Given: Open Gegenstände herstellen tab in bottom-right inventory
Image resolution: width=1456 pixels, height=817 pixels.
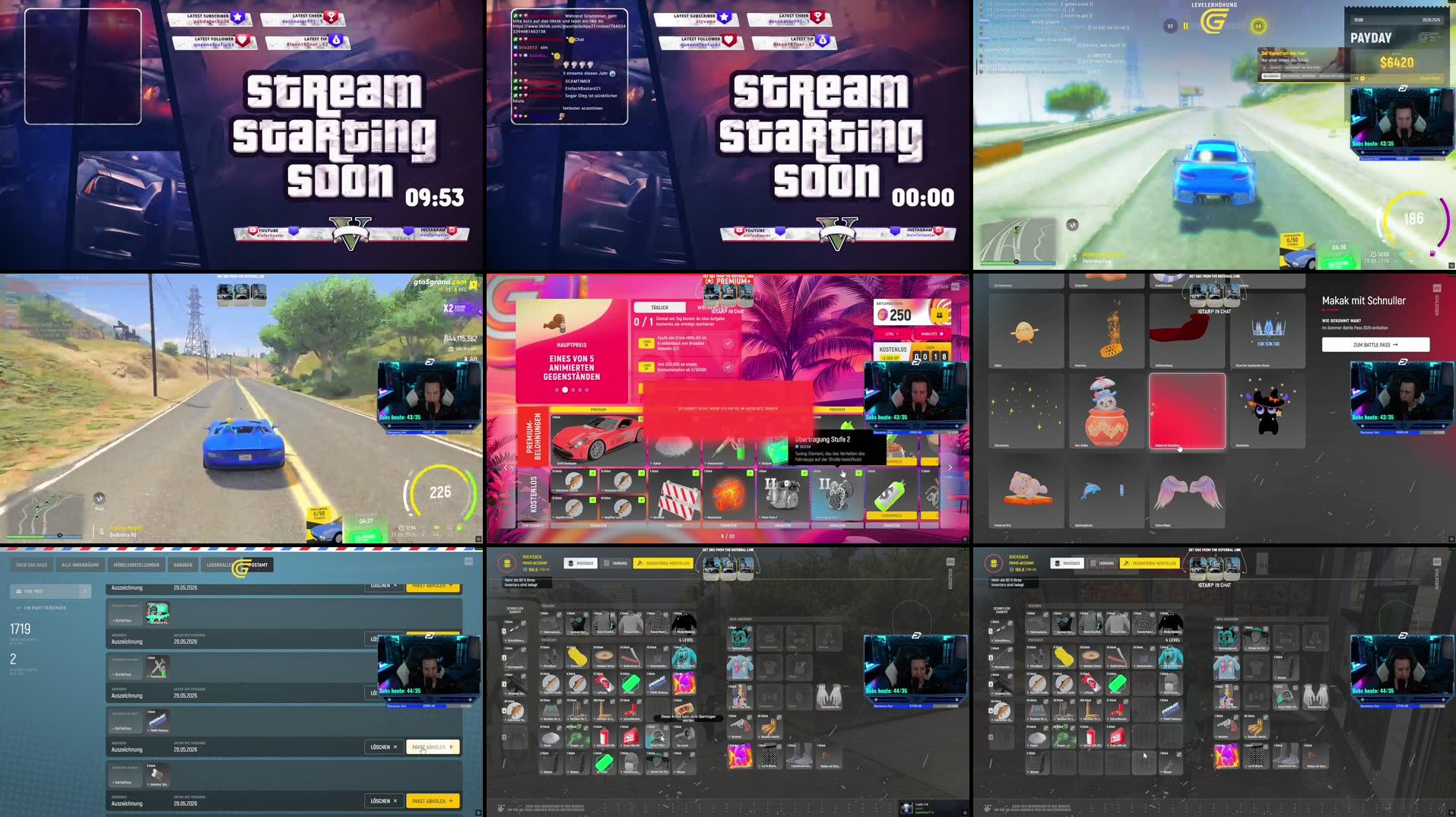Looking at the screenshot, I should click(x=1150, y=563).
